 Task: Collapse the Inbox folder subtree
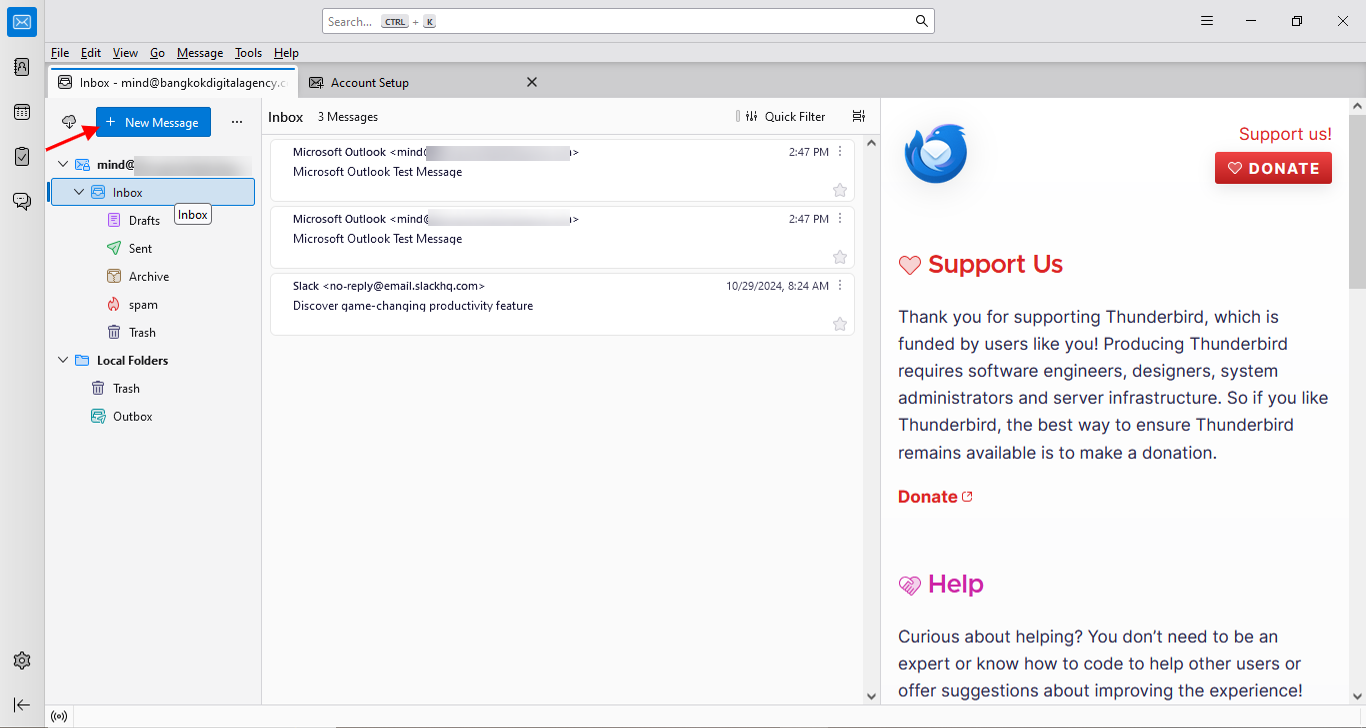[x=80, y=192]
